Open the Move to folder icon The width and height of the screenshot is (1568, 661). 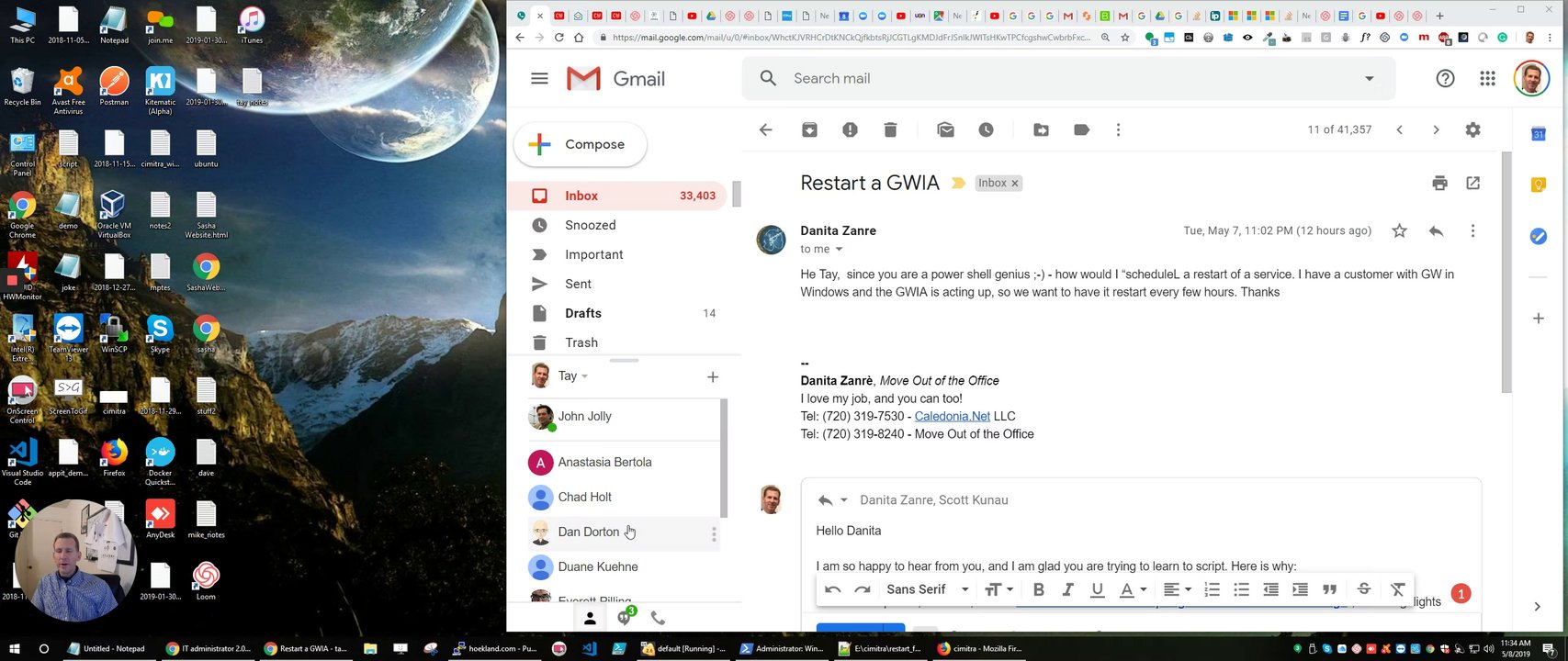[1041, 130]
